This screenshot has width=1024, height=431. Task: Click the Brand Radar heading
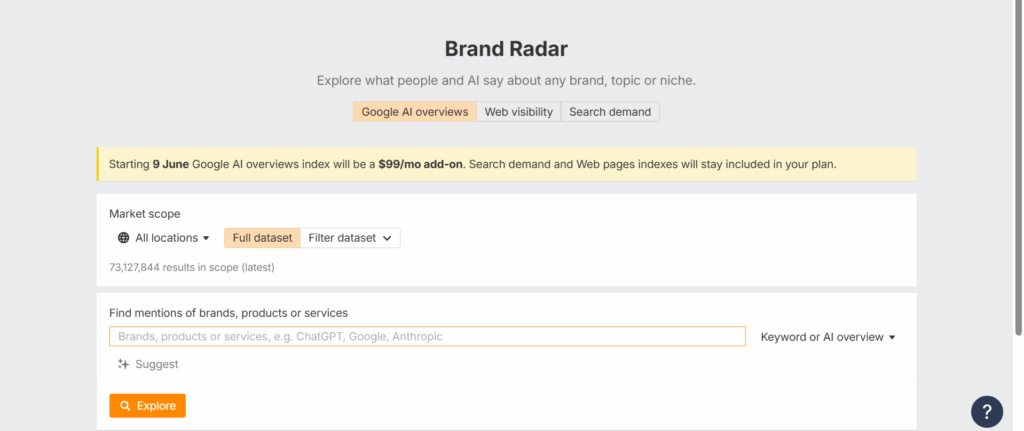[x=507, y=49]
